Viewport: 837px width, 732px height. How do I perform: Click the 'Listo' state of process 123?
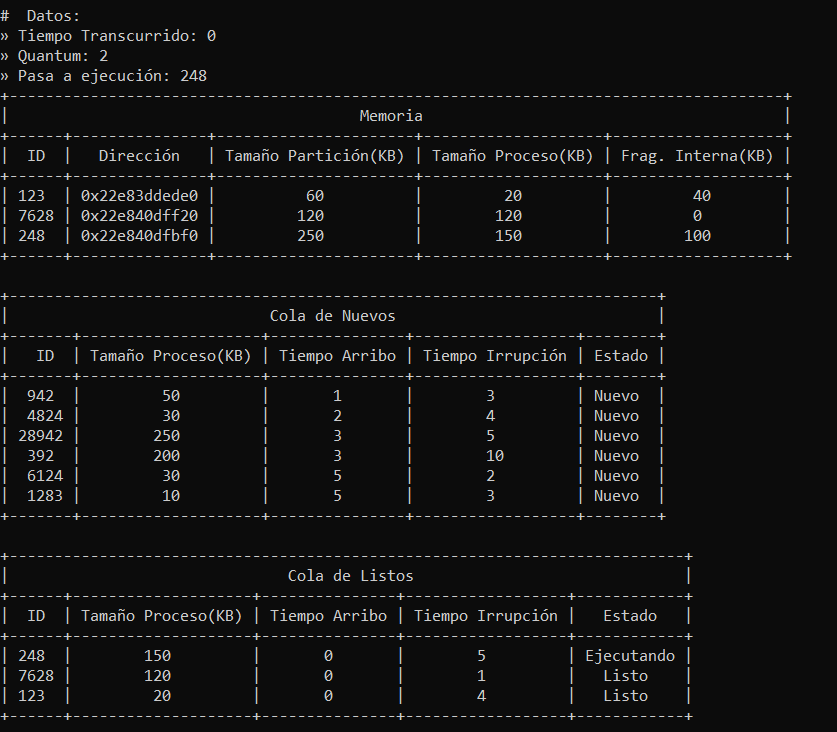coord(626,696)
